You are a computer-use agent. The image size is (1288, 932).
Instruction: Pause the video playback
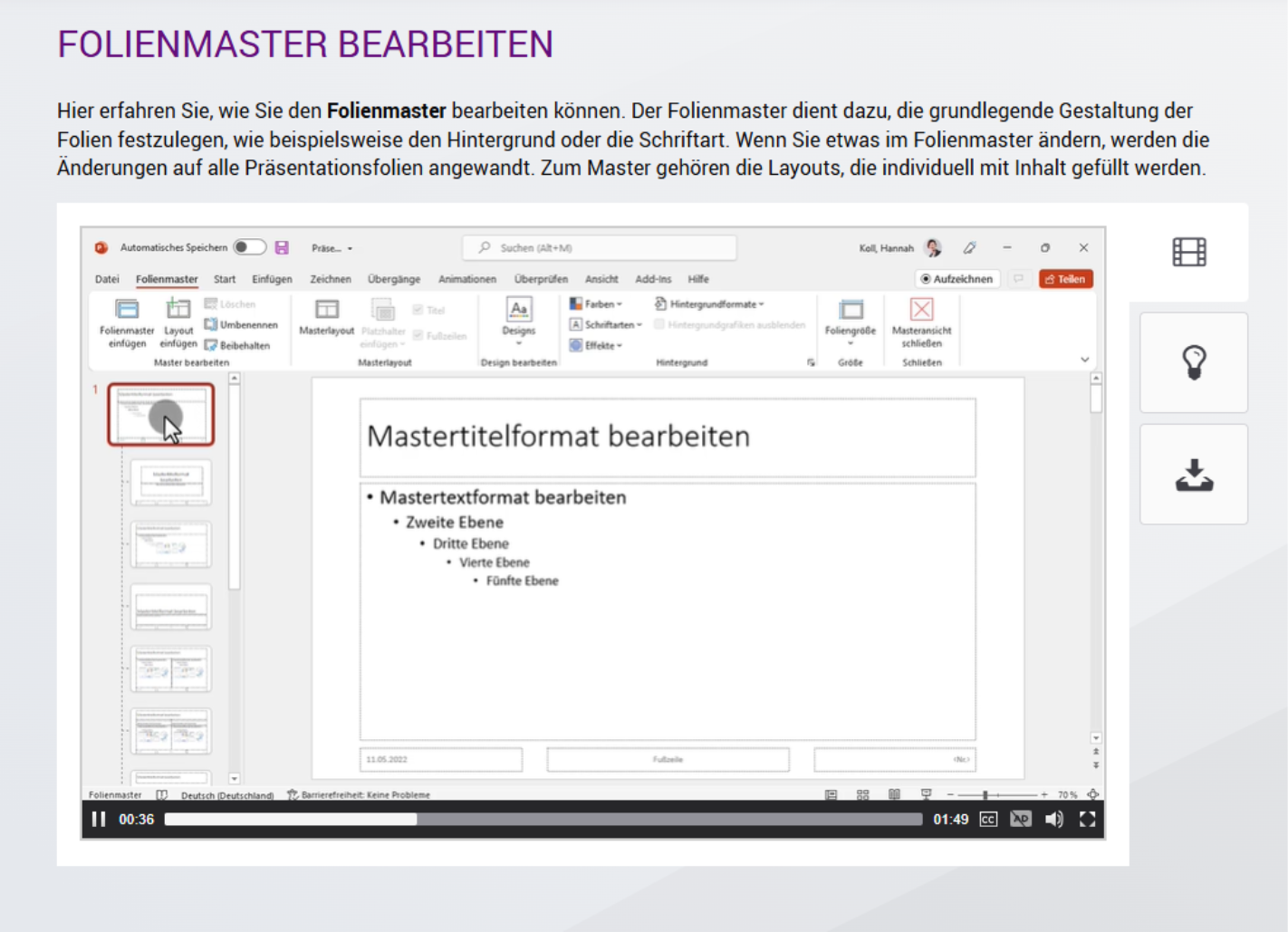point(99,820)
